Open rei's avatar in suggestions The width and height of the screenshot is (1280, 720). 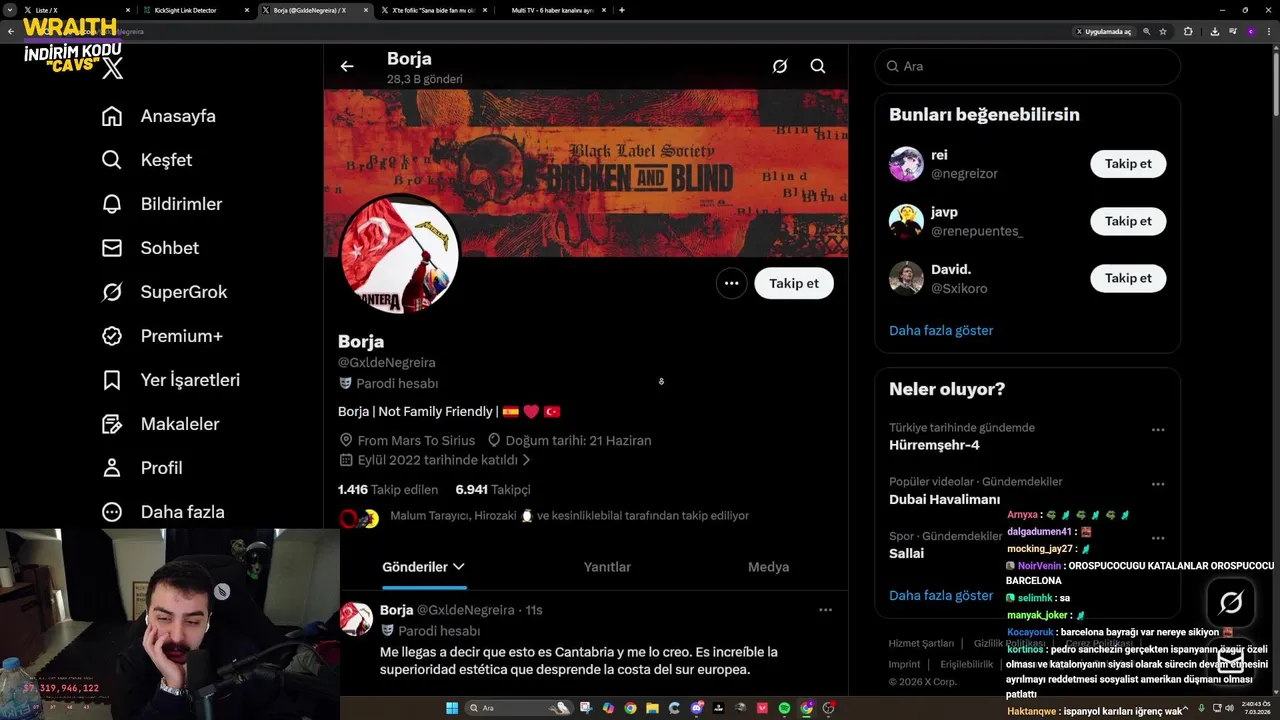[906, 164]
